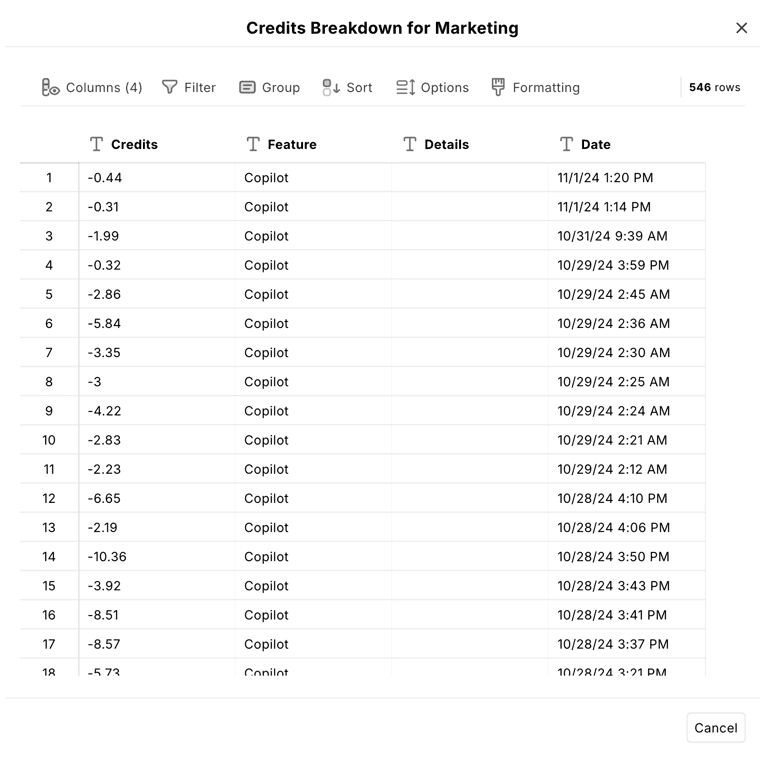Click the Cancel button
768x768 pixels.
point(716,728)
